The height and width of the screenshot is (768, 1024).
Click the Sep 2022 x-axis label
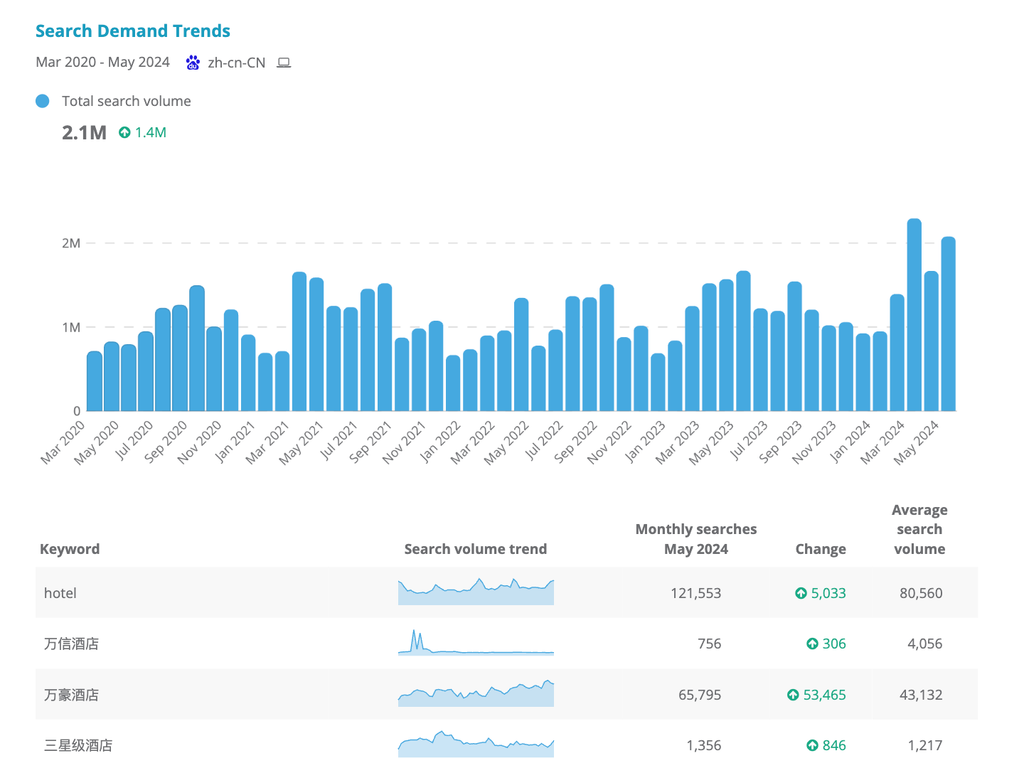tap(575, 443)
